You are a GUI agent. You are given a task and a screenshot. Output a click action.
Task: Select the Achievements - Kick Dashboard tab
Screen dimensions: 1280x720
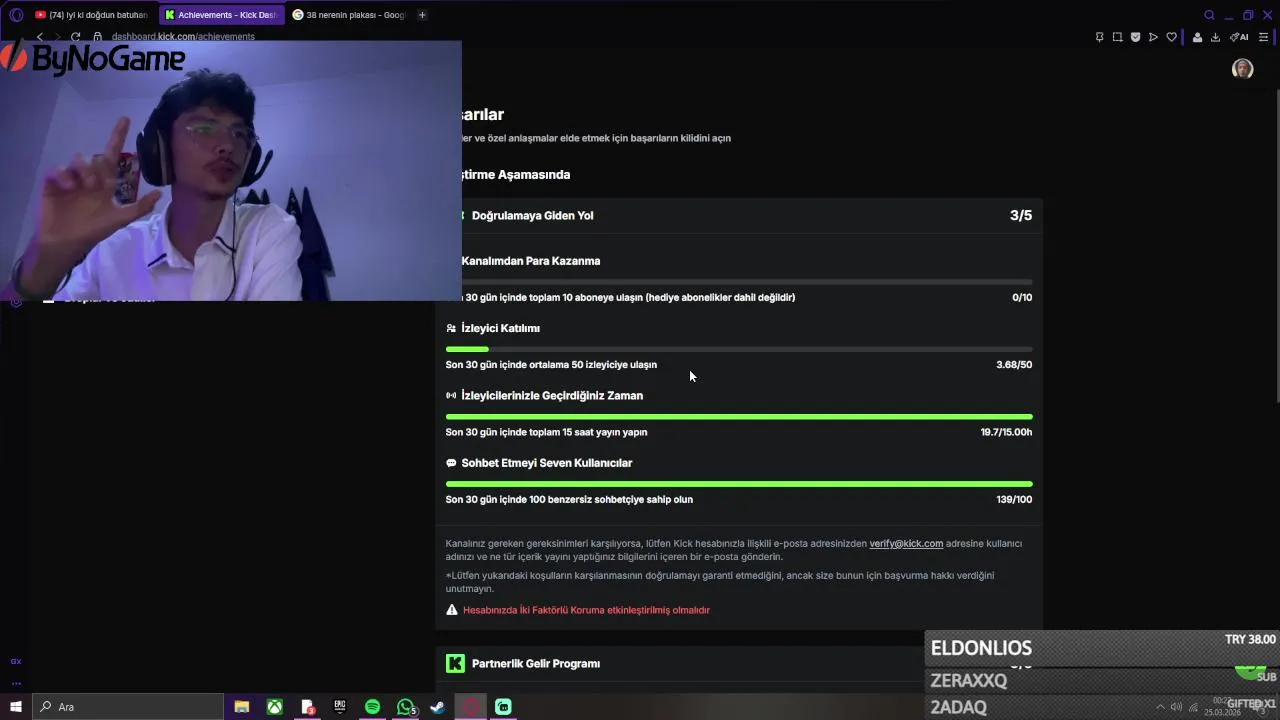coord(221,15)
